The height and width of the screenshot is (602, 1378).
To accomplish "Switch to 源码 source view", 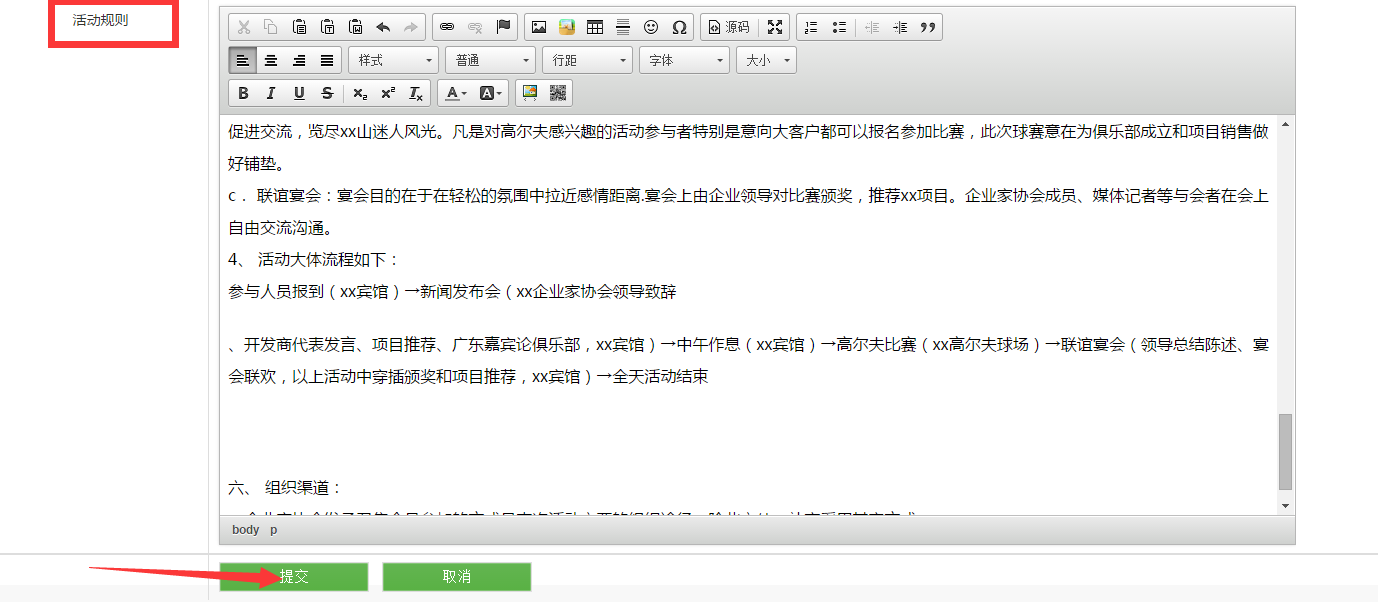I will 728,27.
